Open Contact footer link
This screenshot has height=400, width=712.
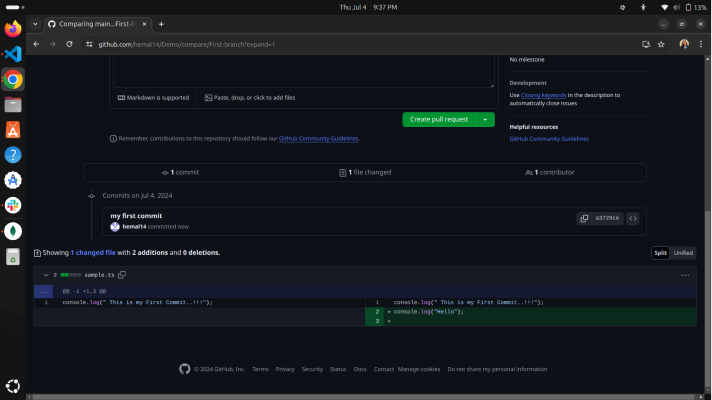pos(384,369)
